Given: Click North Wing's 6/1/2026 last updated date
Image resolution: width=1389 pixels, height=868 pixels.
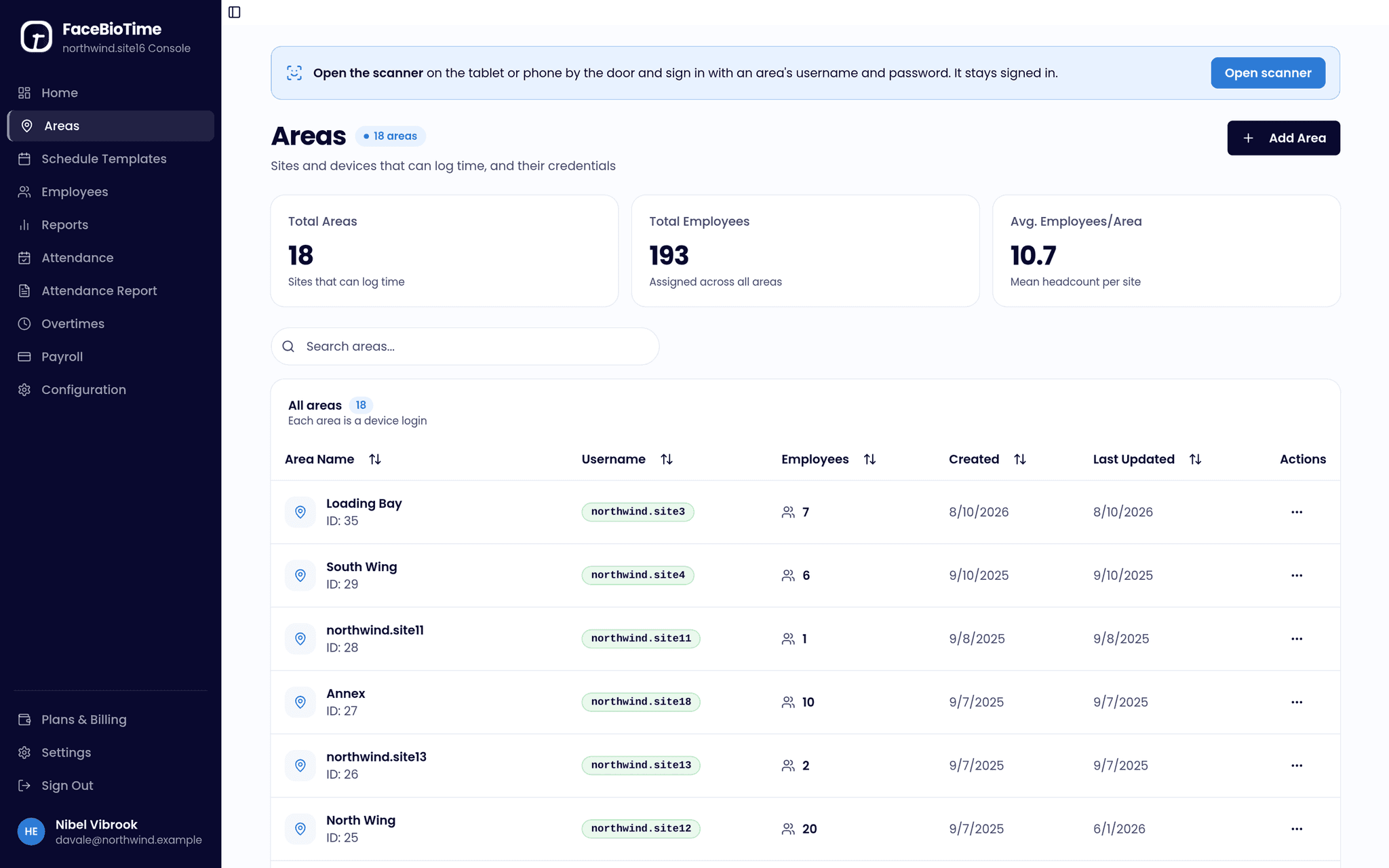Looking at the screenshot, I should (1119, 829).
